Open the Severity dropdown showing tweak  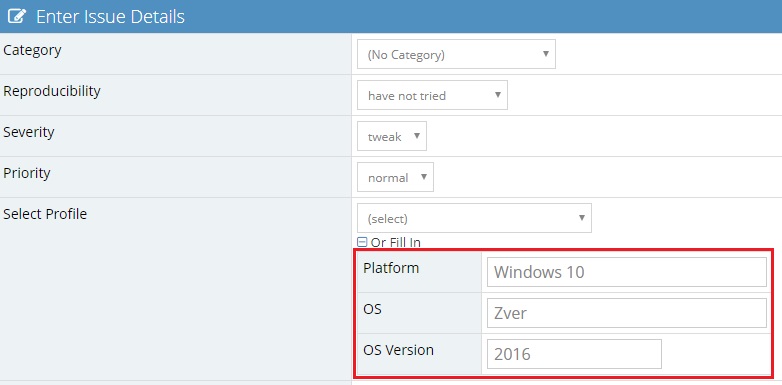tap(391, 136)
